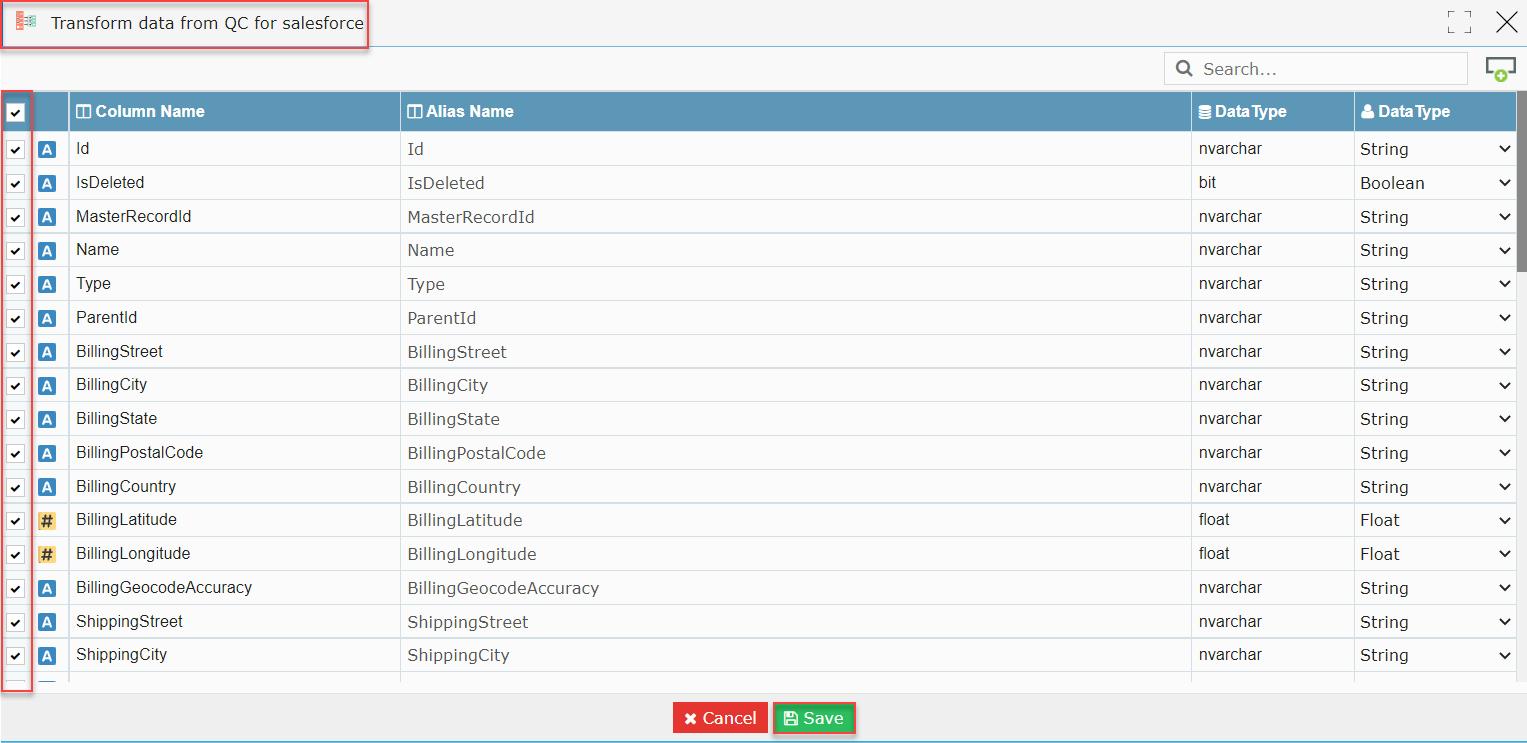Screen dimensions: 1527x743
Task: Edit the alias name for ShippingCity
Action: point(795,655)
